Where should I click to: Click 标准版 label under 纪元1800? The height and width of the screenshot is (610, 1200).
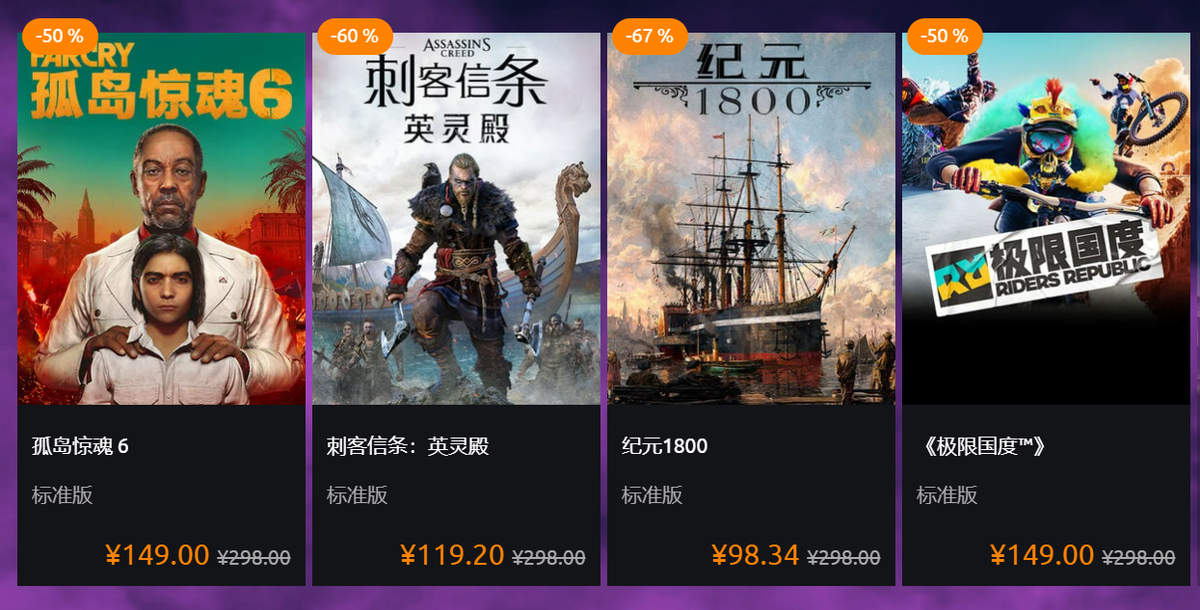pos(652,495)
